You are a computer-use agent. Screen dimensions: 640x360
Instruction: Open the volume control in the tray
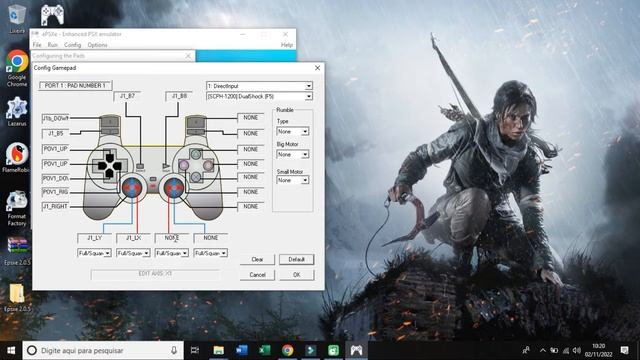tap(577, 350)
